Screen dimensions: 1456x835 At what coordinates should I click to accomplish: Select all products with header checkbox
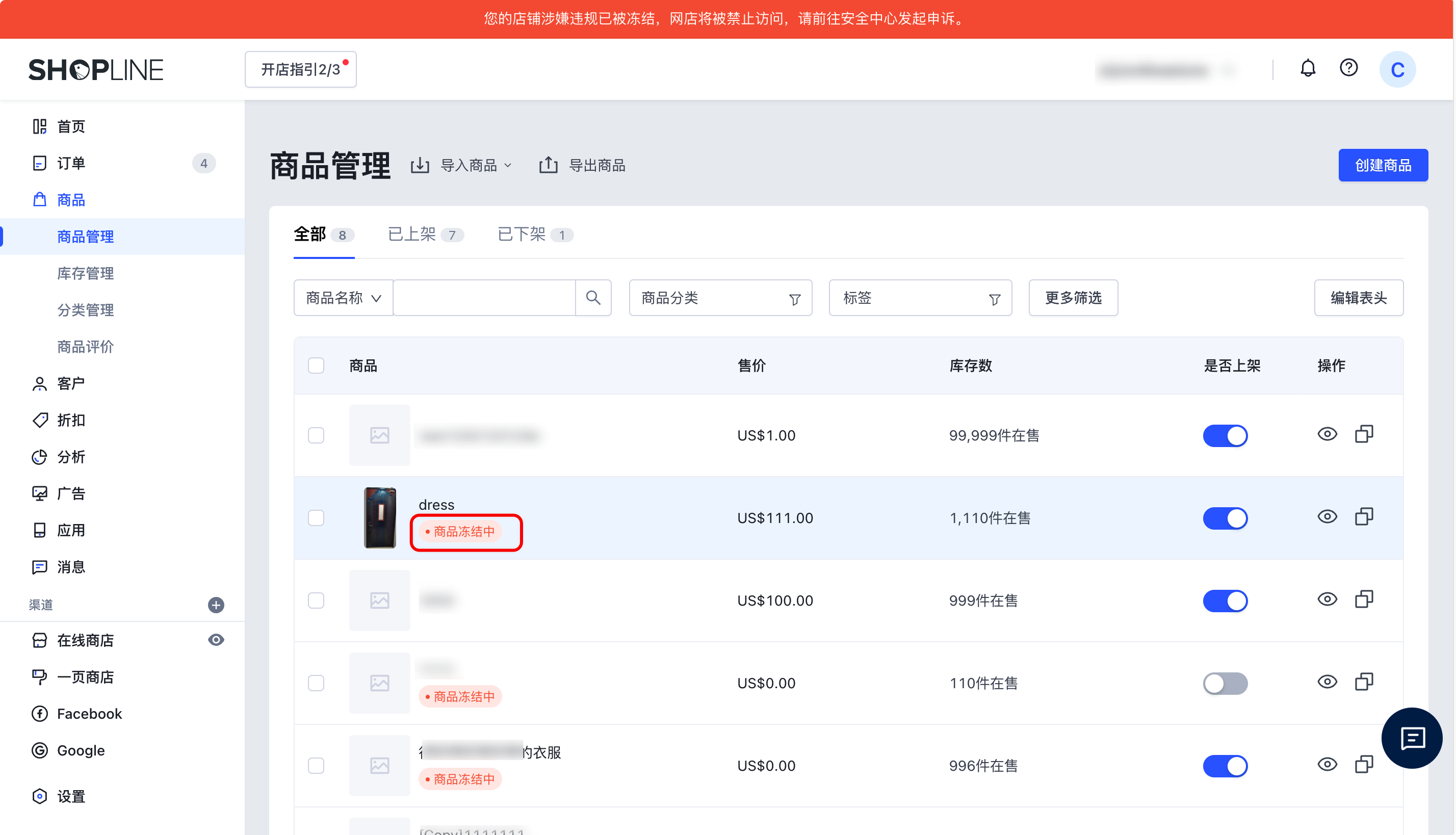point(316,366)
